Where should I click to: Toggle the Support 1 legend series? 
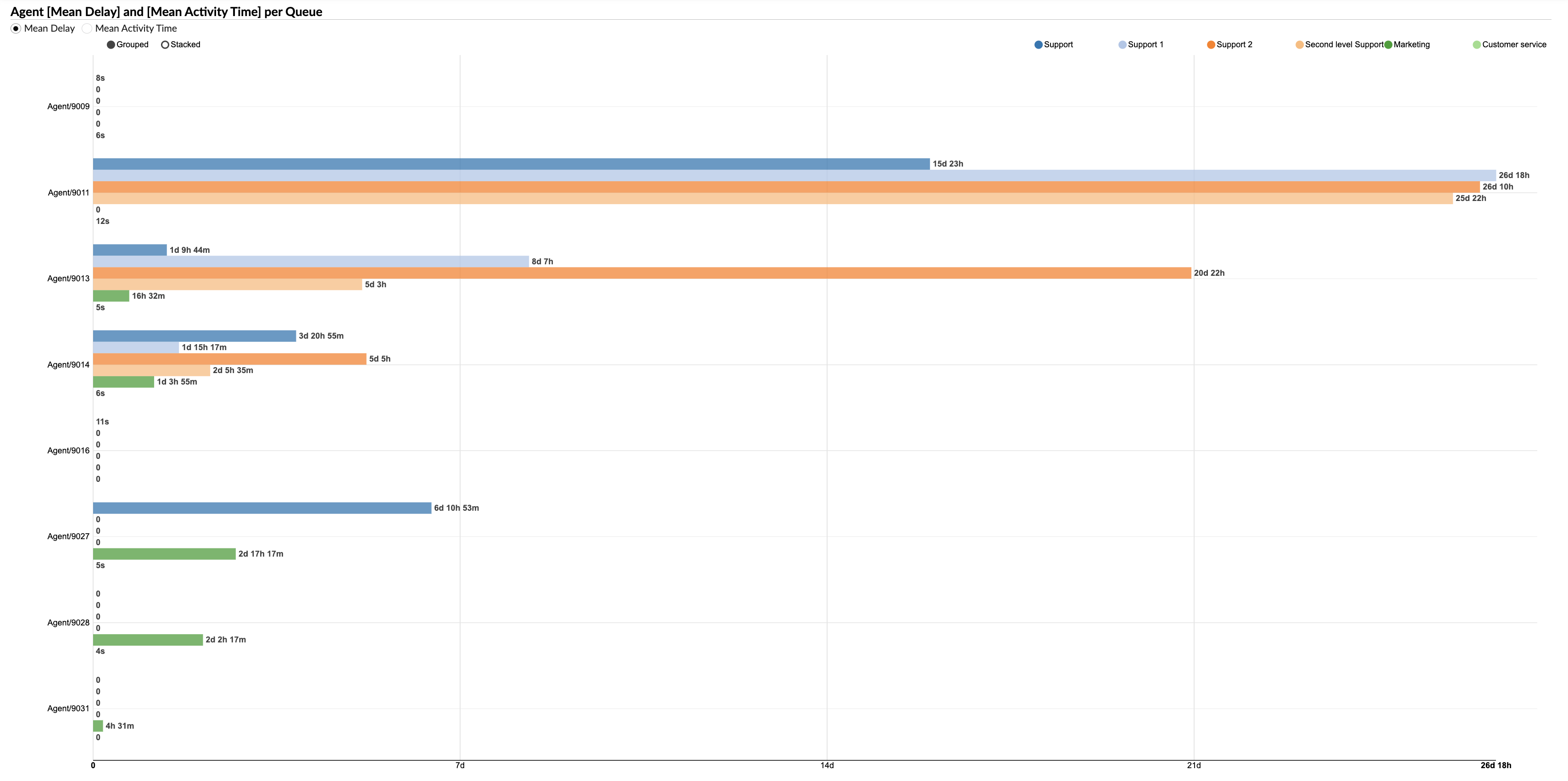click(1141, 45)
